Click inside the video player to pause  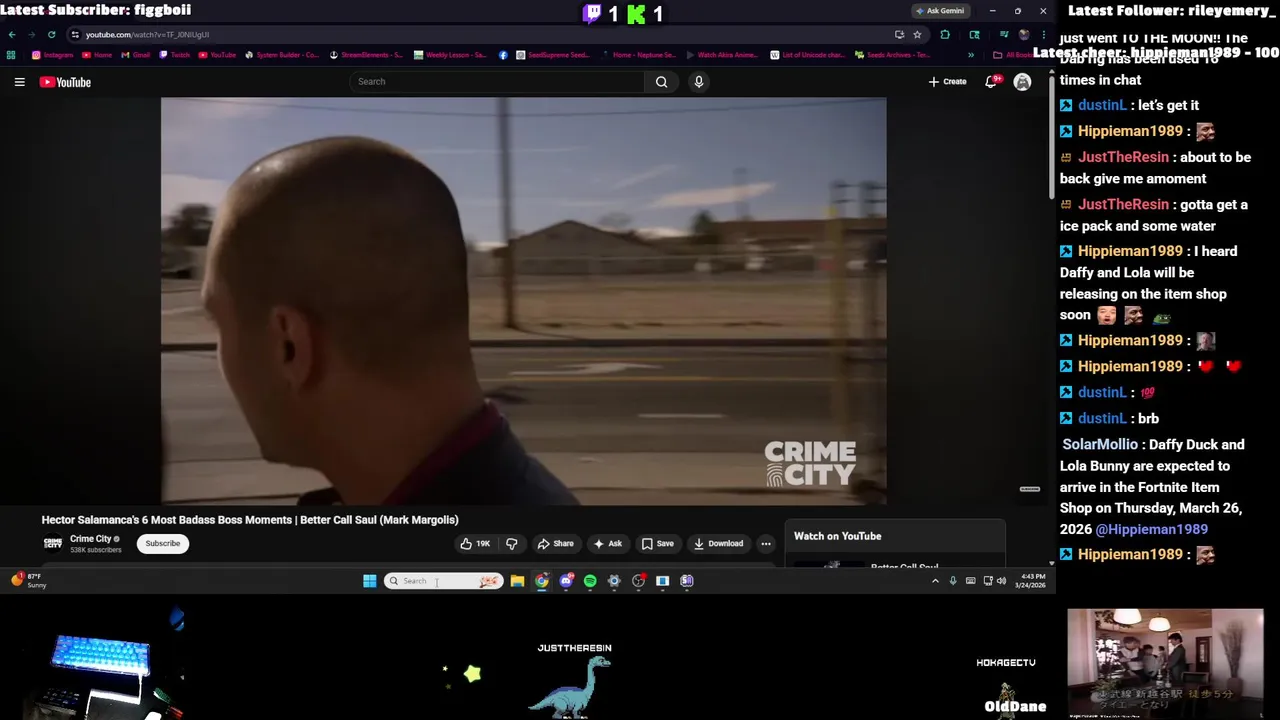click(523, 300)
